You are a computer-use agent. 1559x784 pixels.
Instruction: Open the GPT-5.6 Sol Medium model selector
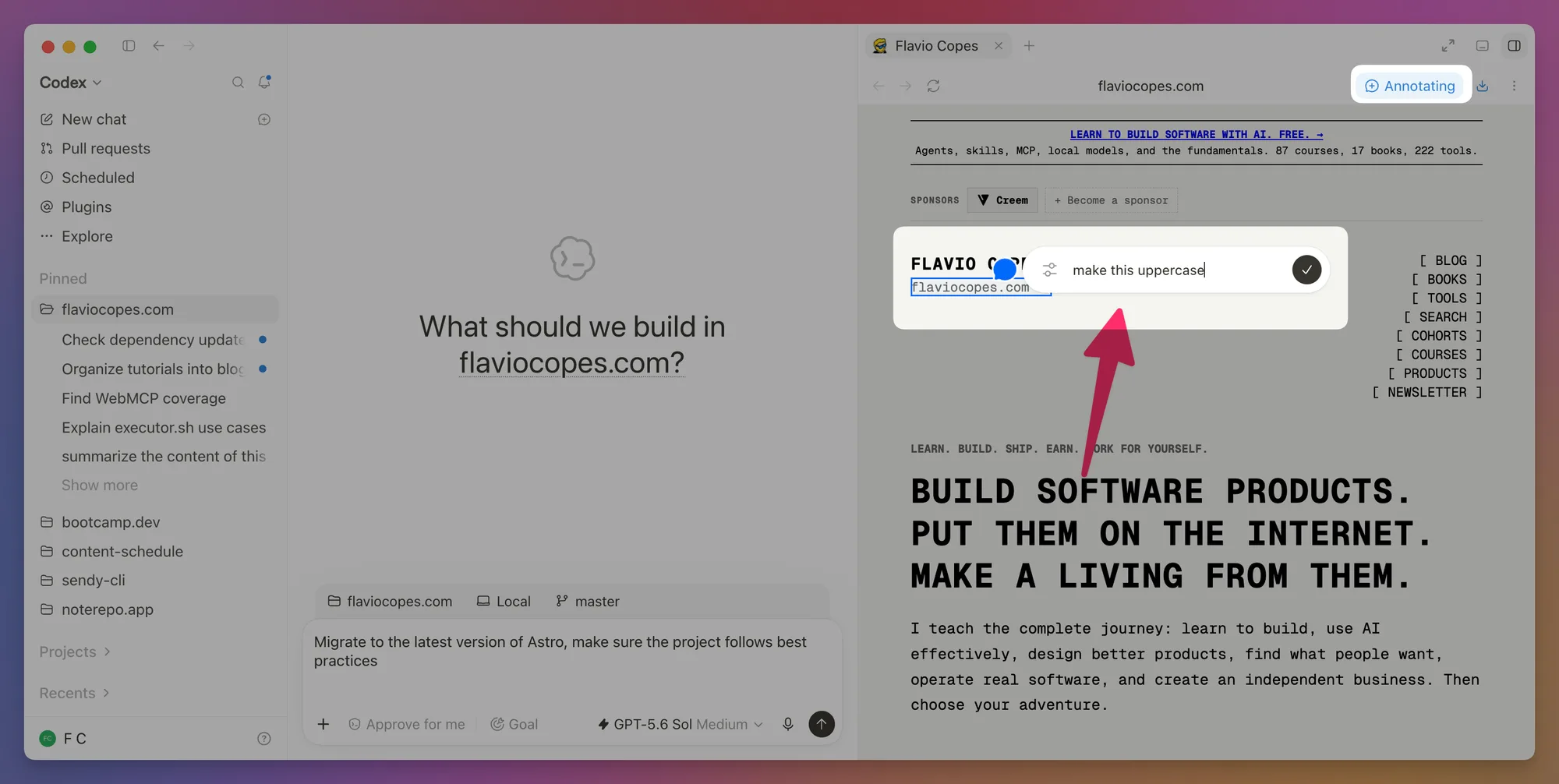(680, 724)
